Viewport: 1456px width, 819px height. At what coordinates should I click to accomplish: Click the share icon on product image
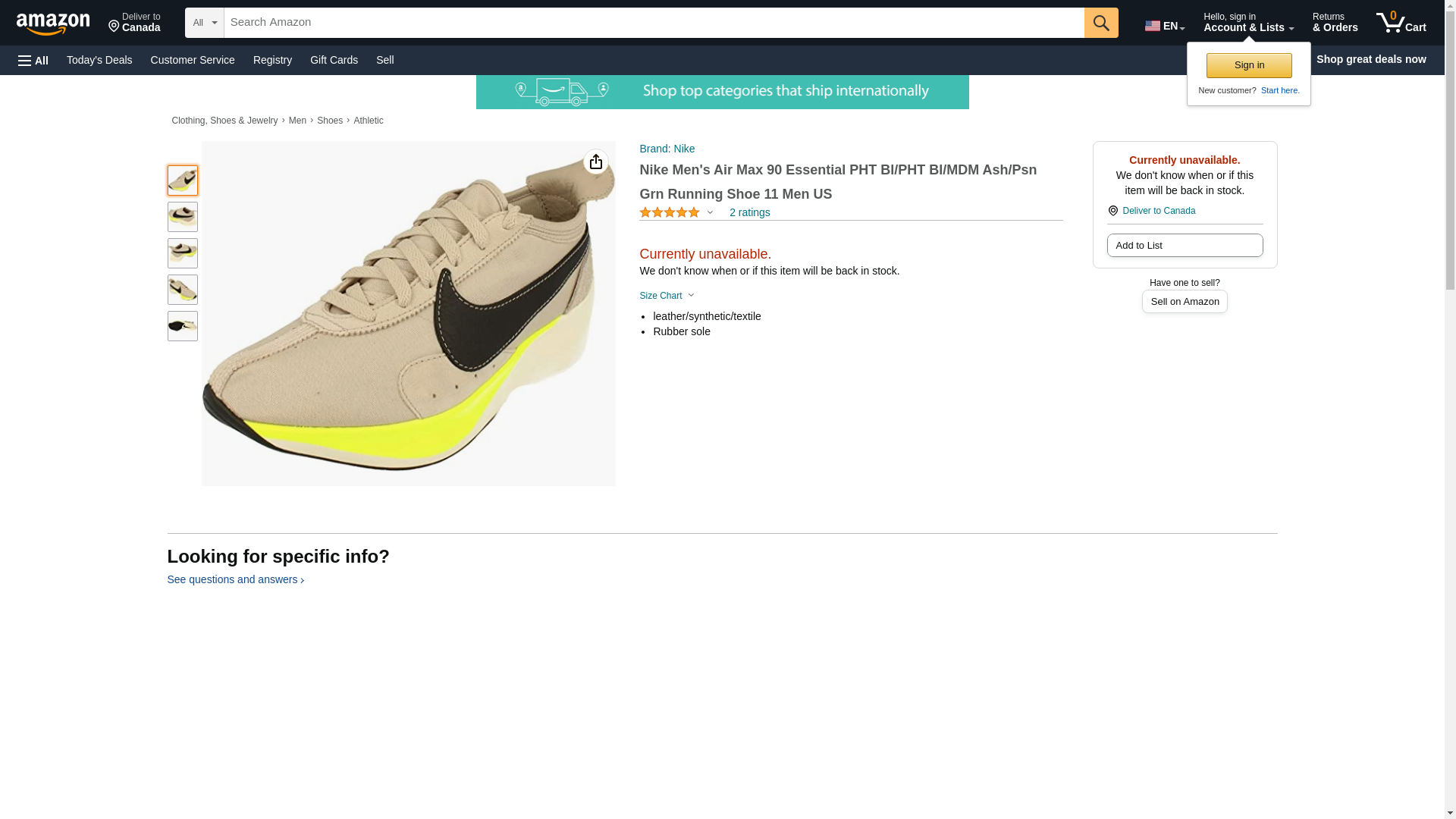595,162
